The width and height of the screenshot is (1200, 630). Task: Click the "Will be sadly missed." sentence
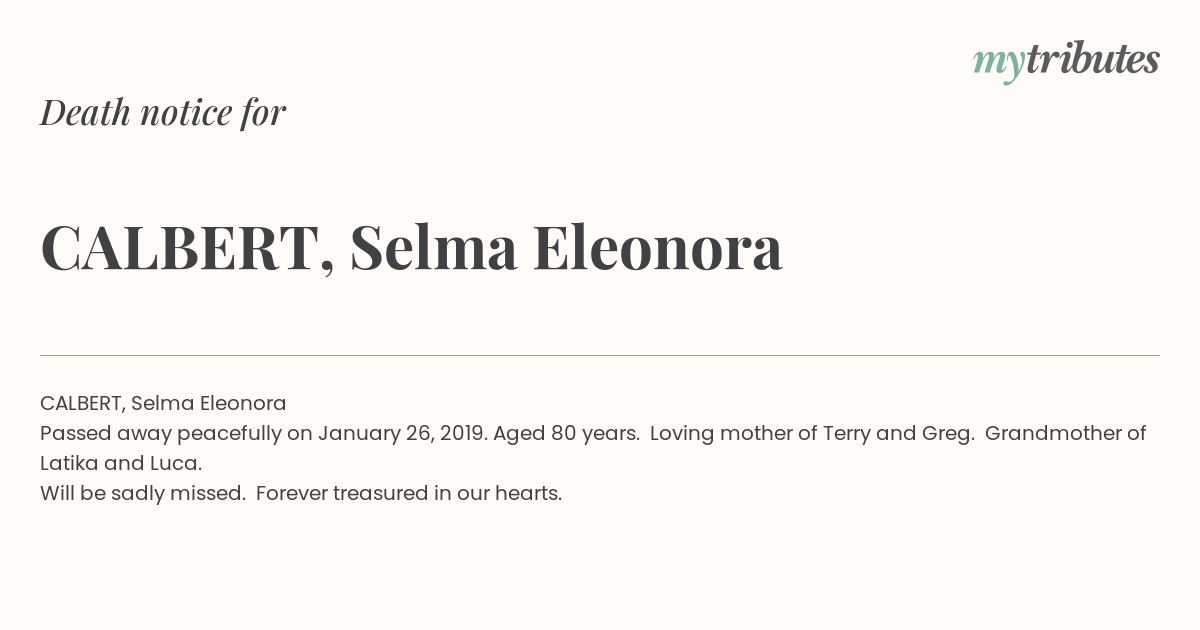coord(143,493)
